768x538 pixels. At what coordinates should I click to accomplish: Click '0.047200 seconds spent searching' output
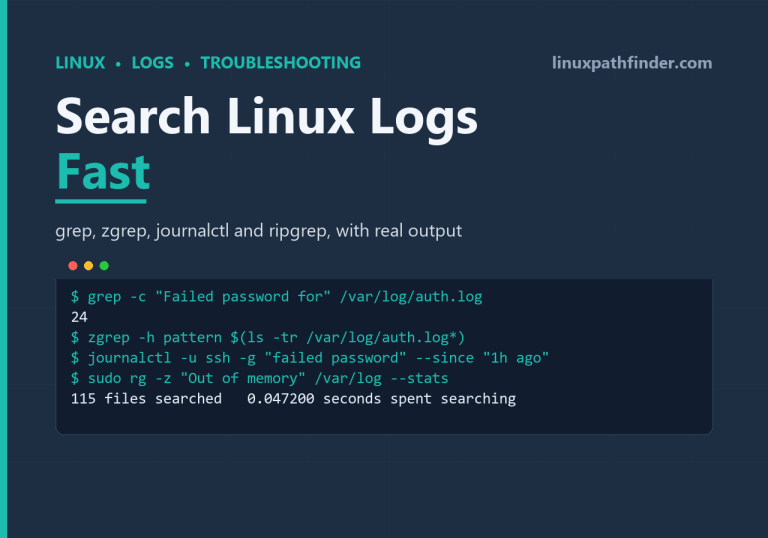(x=382, y=399)
